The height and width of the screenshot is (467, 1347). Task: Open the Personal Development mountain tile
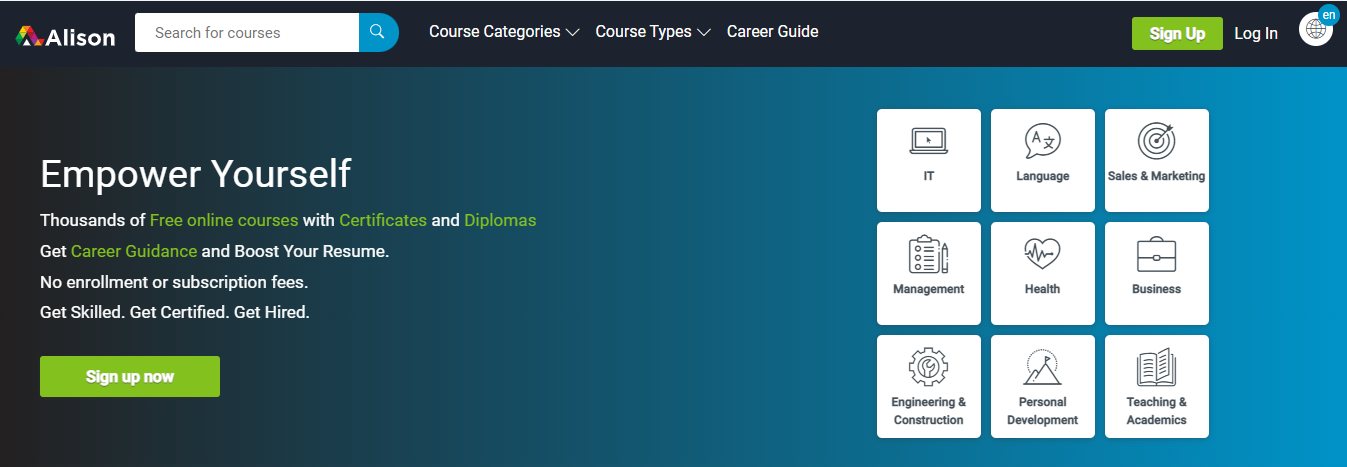click(1042, 386)
